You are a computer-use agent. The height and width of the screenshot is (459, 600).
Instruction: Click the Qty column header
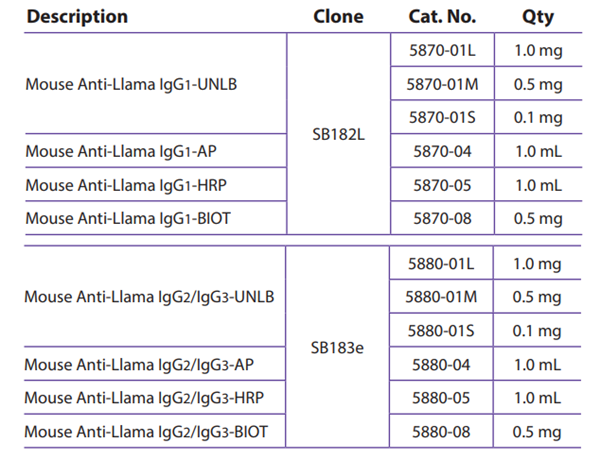pos(537,17)
